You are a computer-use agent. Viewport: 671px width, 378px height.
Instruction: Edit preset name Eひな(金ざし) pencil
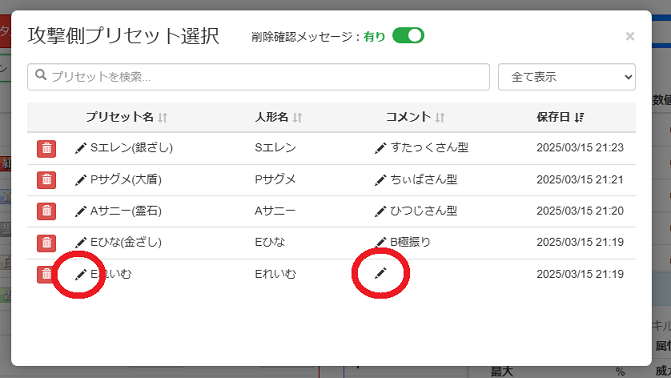(80, 243)
